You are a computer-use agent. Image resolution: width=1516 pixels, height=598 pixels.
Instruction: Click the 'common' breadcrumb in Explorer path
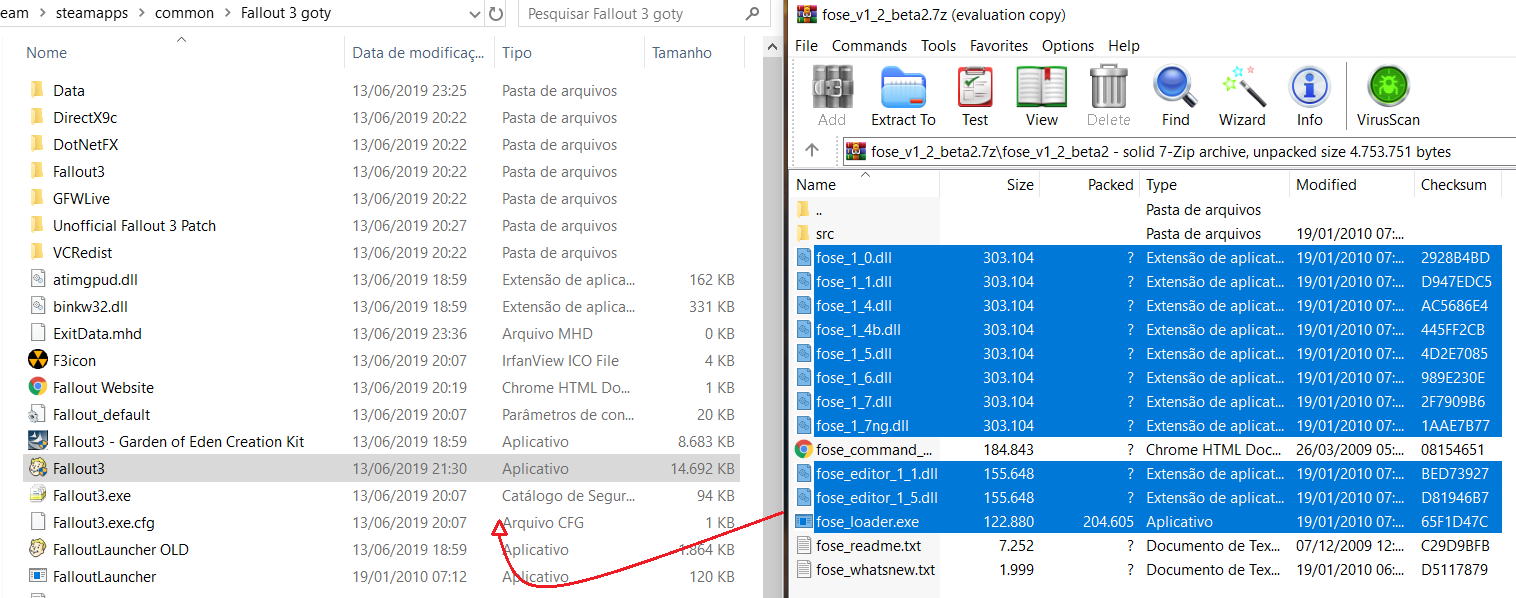184,14
